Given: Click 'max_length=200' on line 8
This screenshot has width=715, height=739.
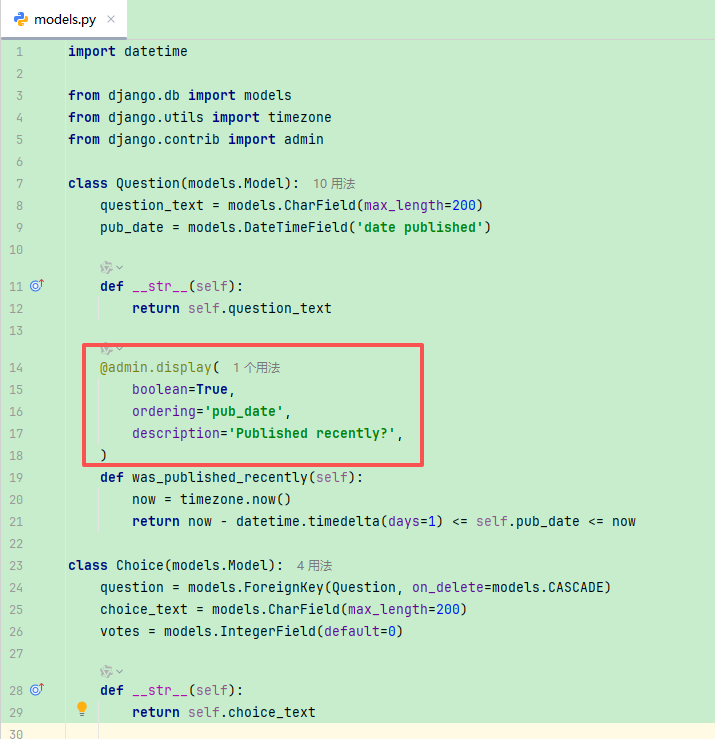Looking at the screenshot, I should [x=419, y=205].
